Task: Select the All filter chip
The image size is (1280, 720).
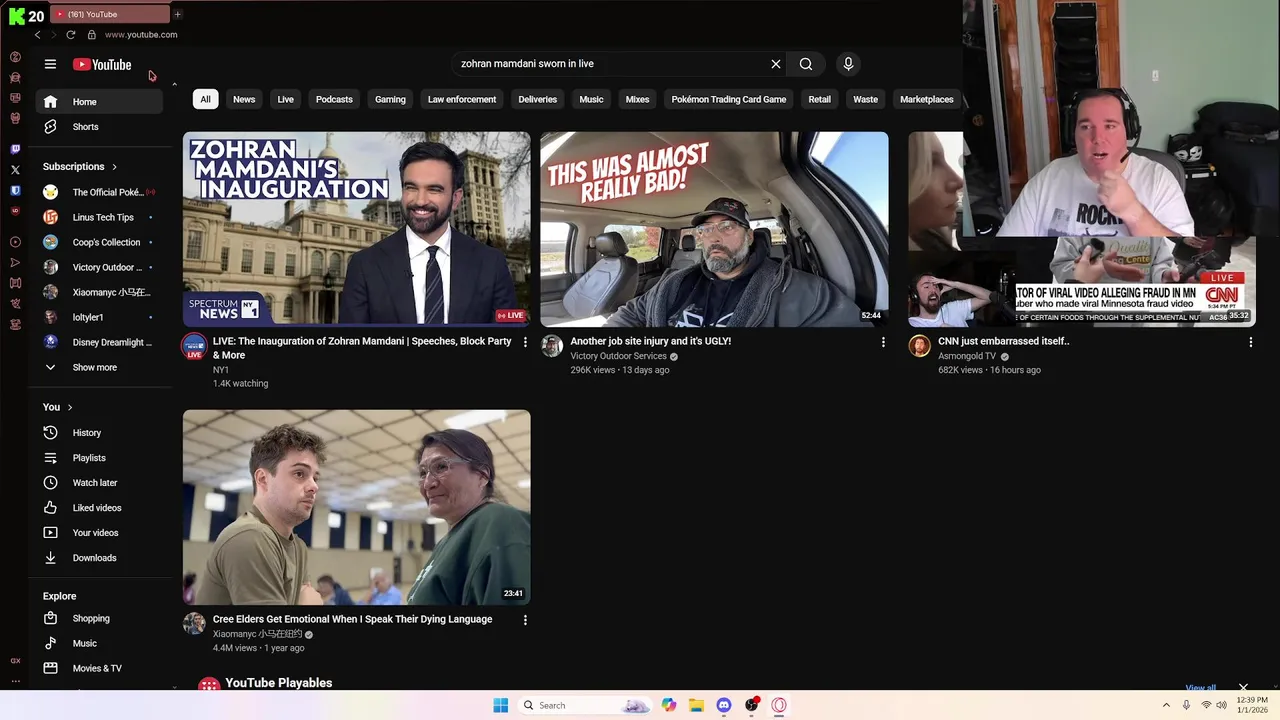Action: (x=205, y=100)
